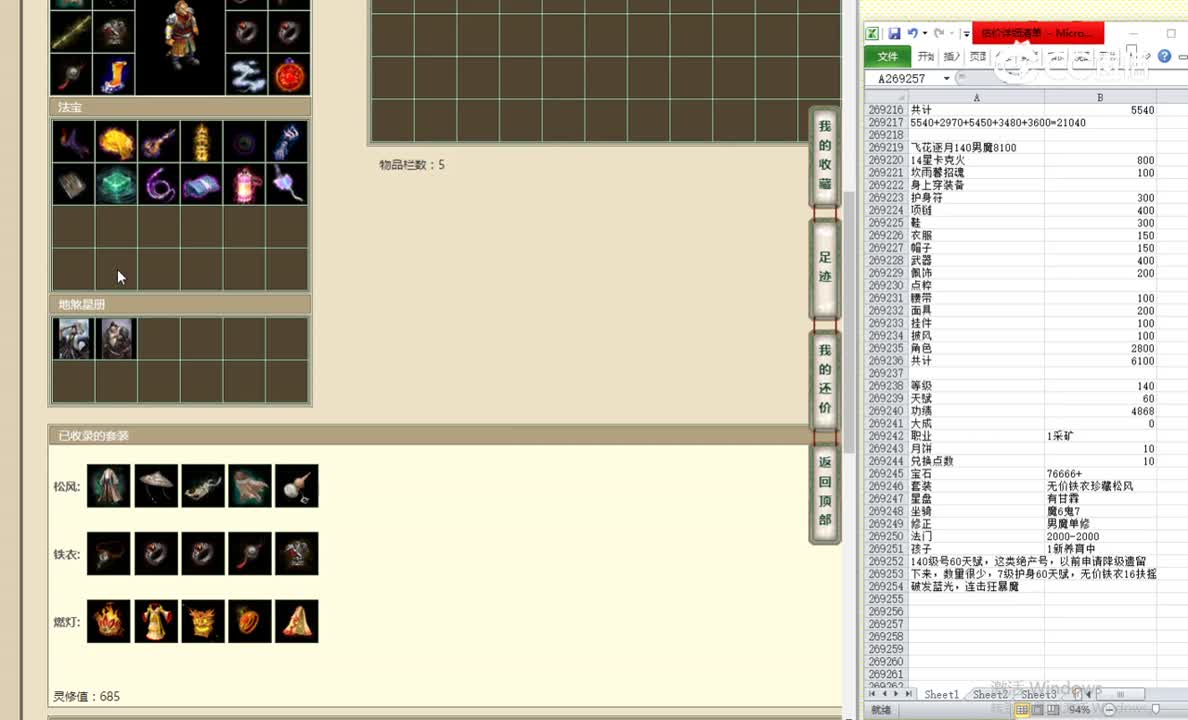Click cell containing 无价铁衣珍藏松风
Screen dimensions: 1188x720
pyautogui.click(x=1100, y=487)
